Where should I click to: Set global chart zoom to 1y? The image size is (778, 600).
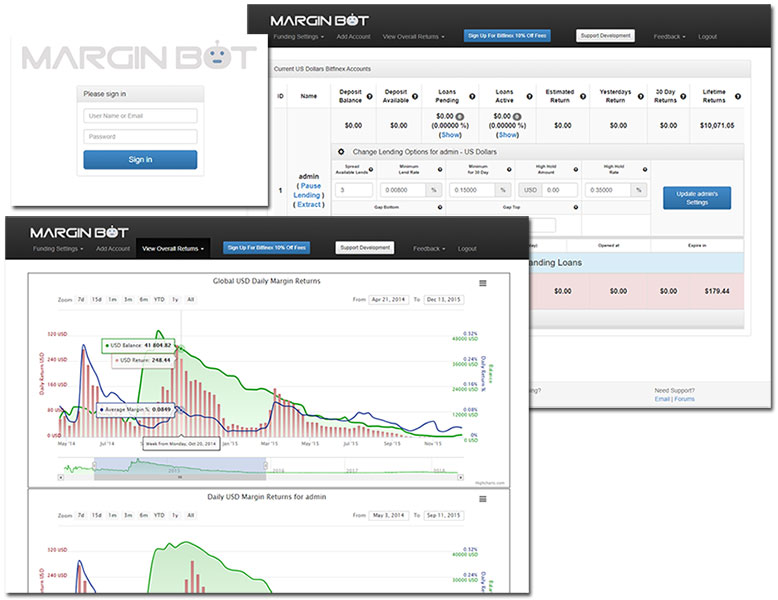(175, 300)
